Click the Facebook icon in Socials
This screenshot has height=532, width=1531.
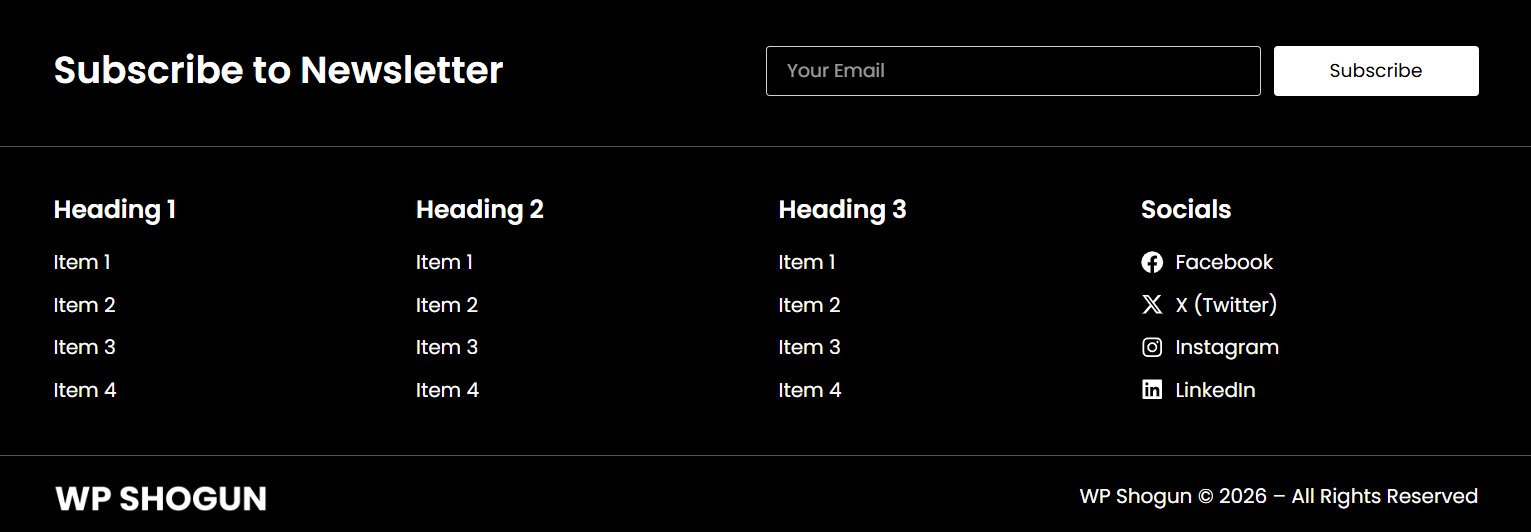coord(1152,262)
